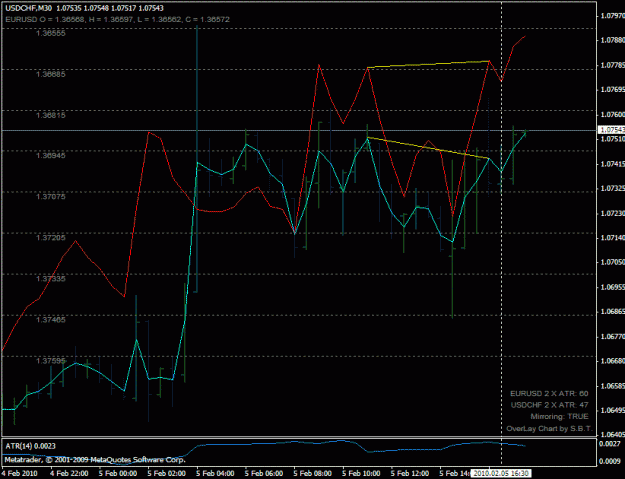Click the EURUSD overlay level 1.36685

click(51, 74)
